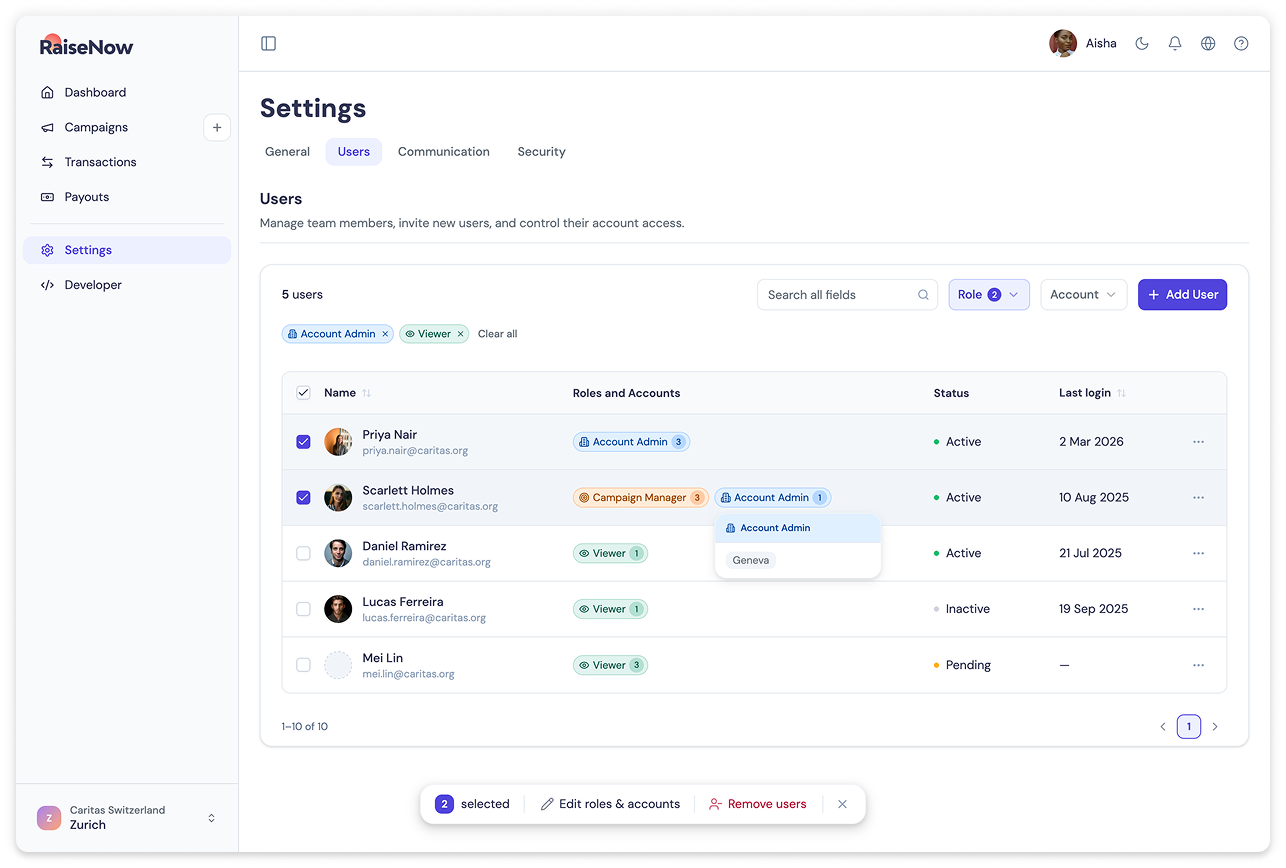Click Clear all filters

pos(498,334)
